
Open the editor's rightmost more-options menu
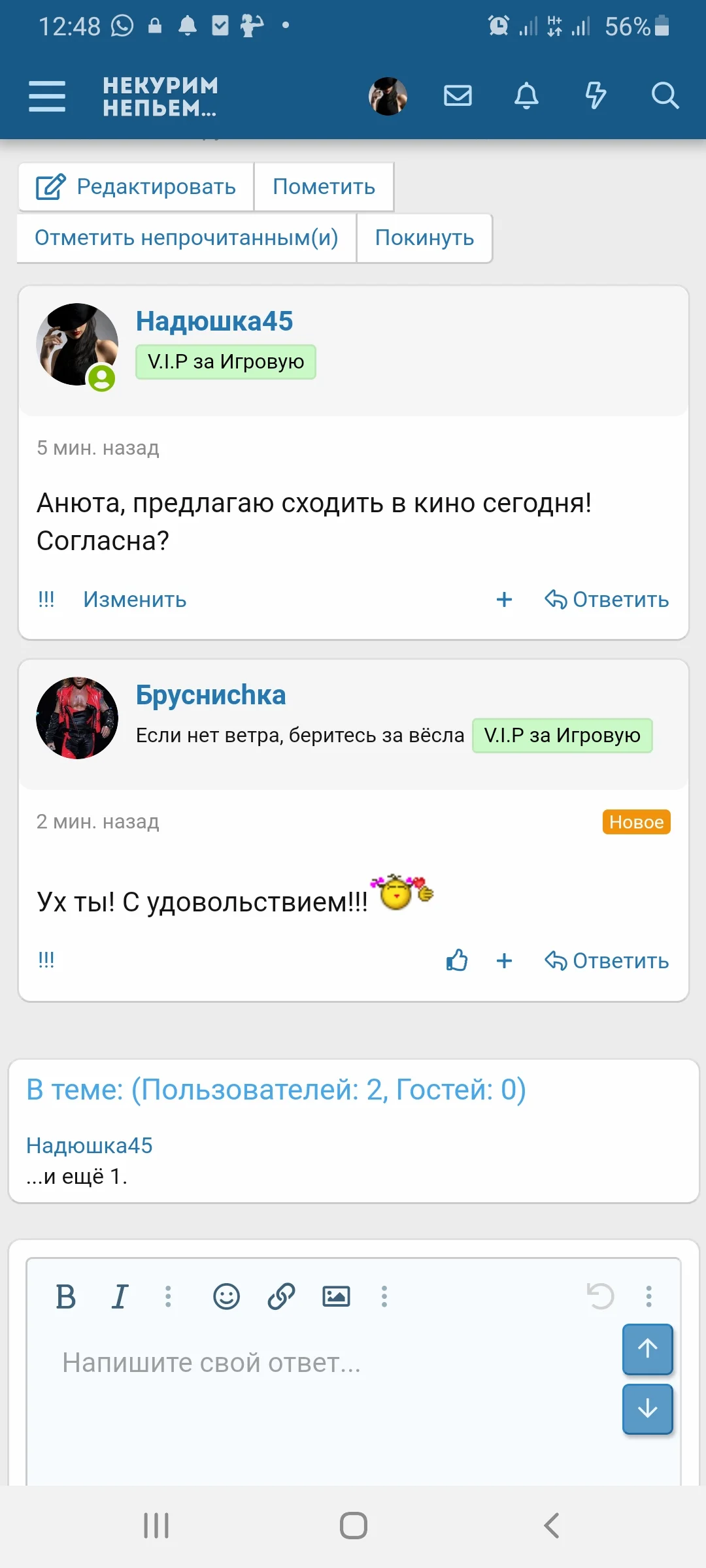point(648,1296)
